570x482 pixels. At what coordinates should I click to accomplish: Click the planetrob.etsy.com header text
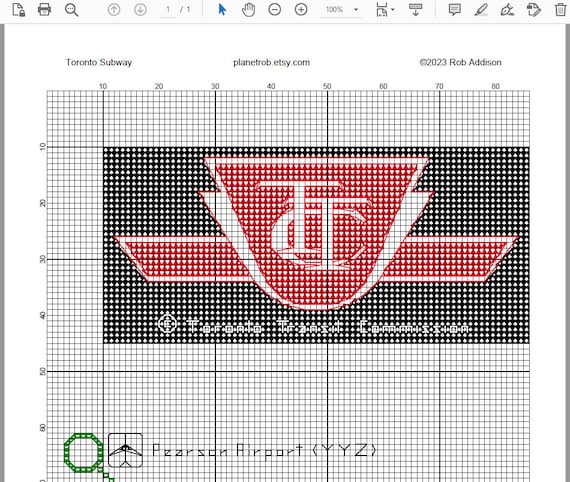point(272,63)
